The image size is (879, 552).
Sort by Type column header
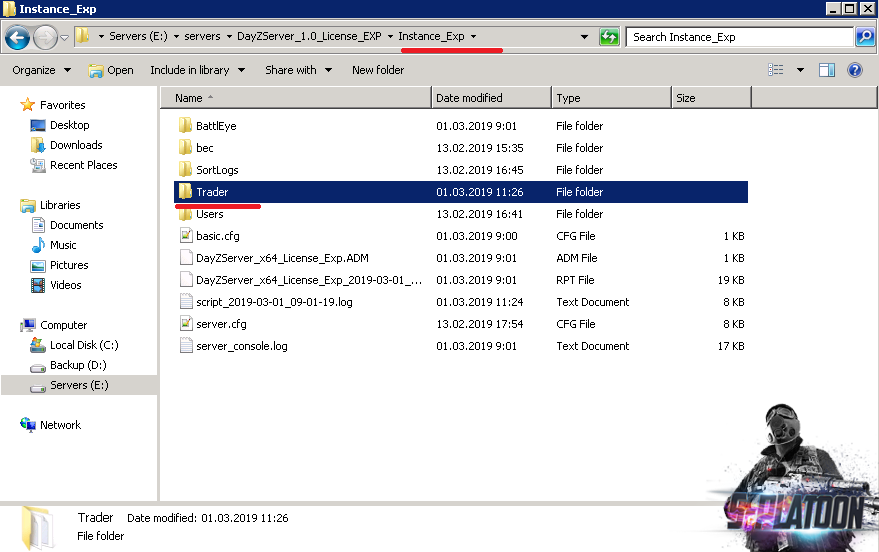[x=612, y=98]
